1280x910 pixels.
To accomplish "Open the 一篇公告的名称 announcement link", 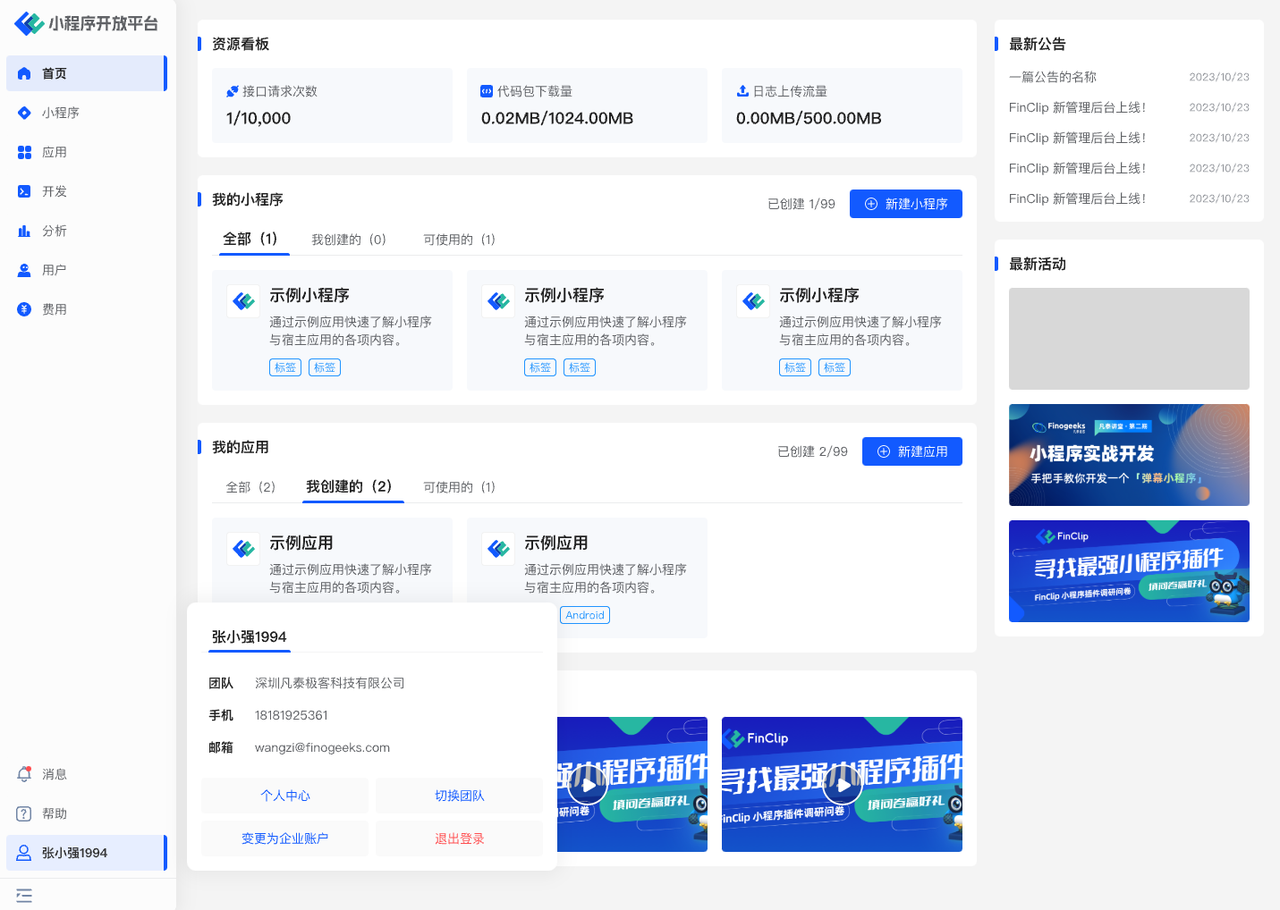I will pyautogui.click(x=1053, y=77).
